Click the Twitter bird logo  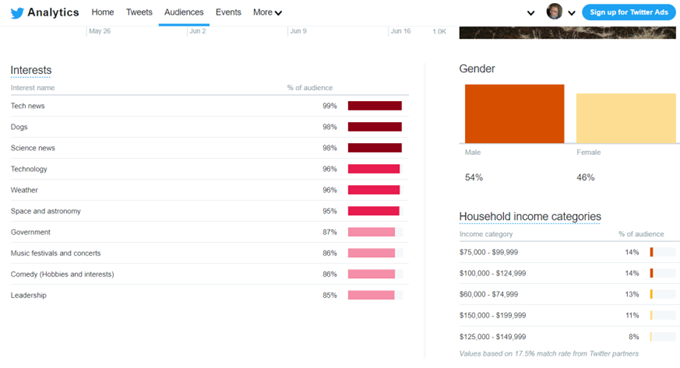[17, 13]
